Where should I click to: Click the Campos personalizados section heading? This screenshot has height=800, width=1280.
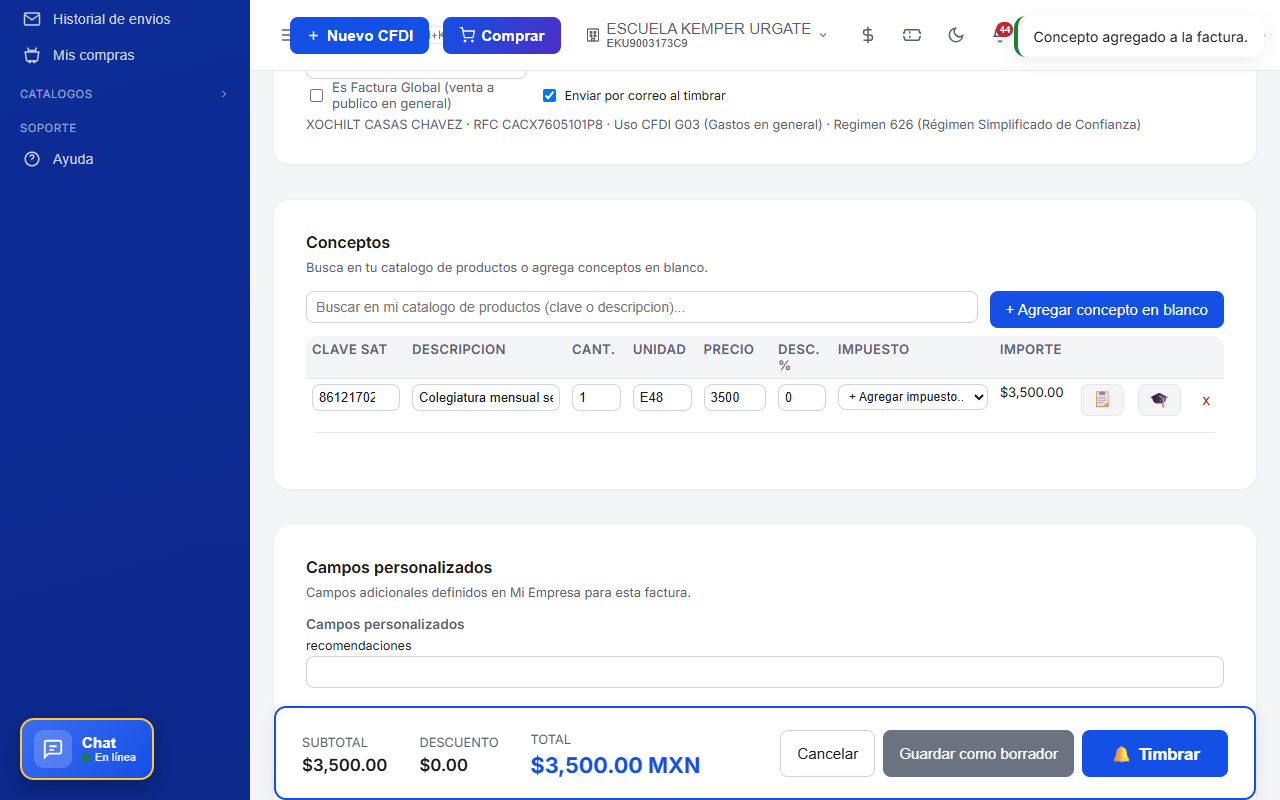pos(399,568)
